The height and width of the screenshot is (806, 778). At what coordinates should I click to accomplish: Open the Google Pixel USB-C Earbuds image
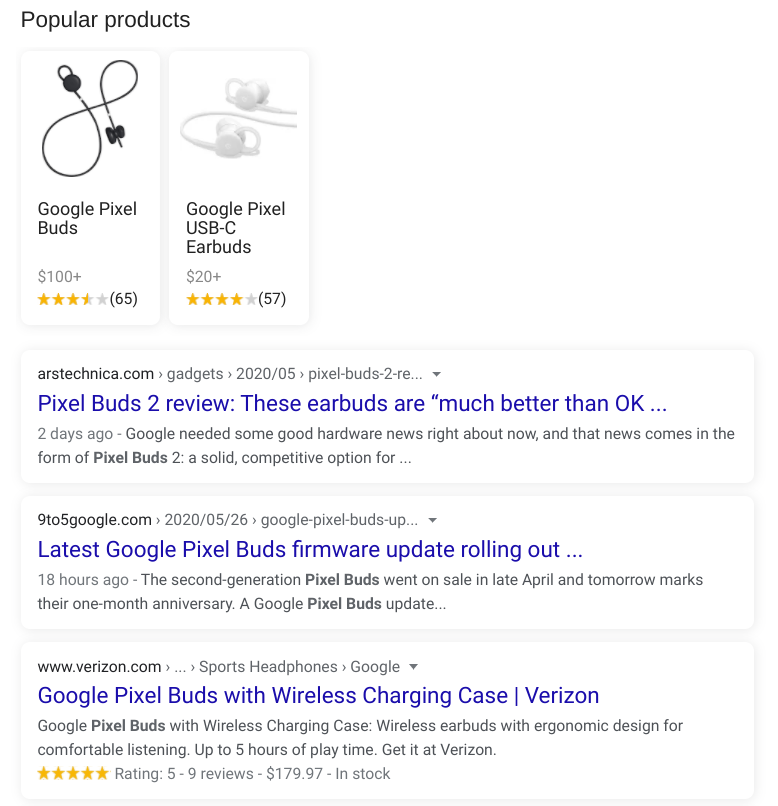point(239,117)
